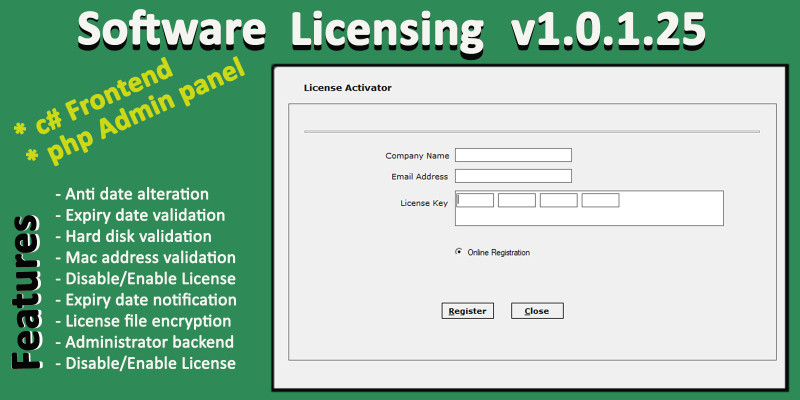
Task: Select the Online Registration radio button
Action: pos(459,252)
